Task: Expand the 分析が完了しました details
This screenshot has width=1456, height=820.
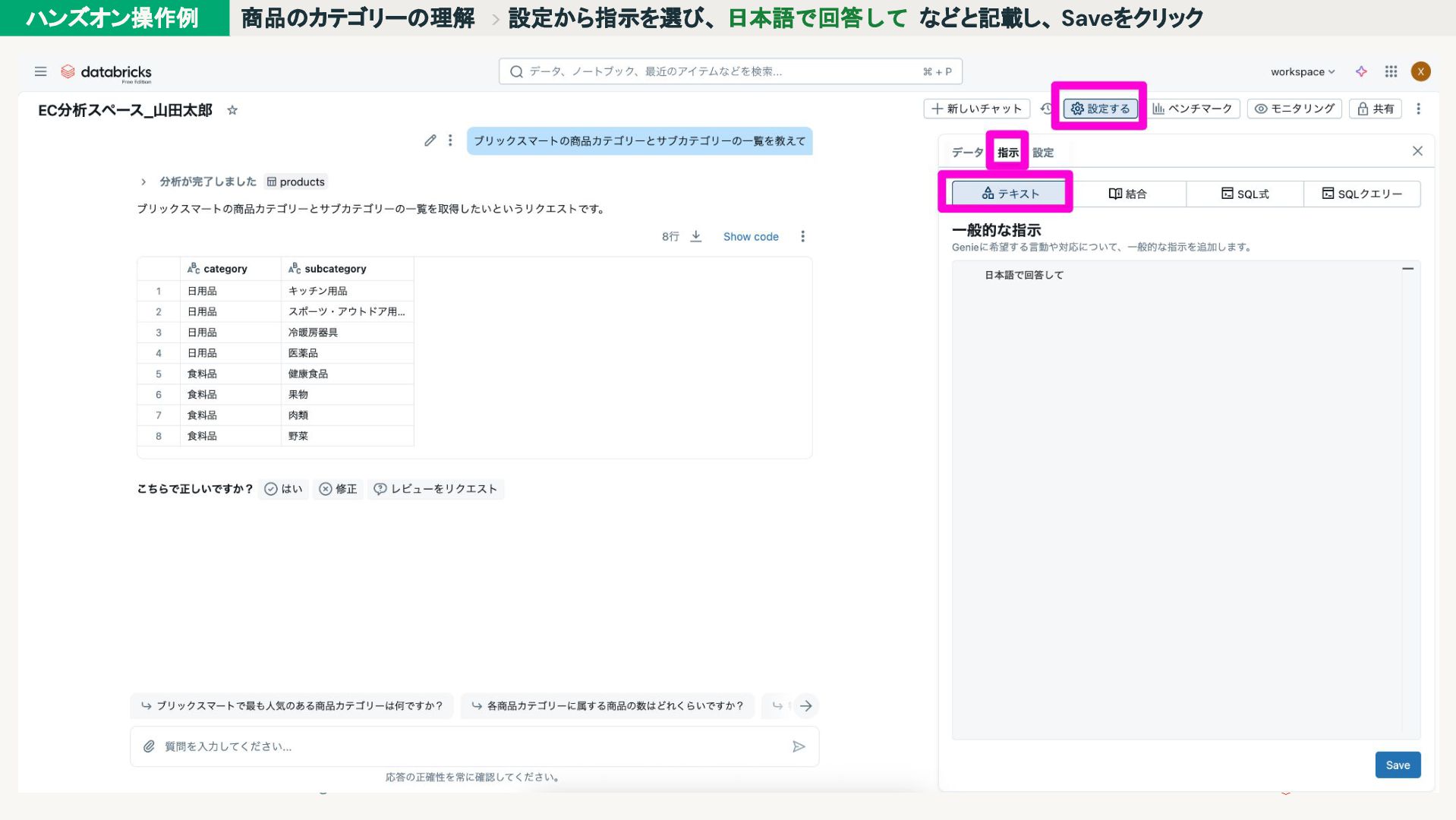Action: pos(143,181)
